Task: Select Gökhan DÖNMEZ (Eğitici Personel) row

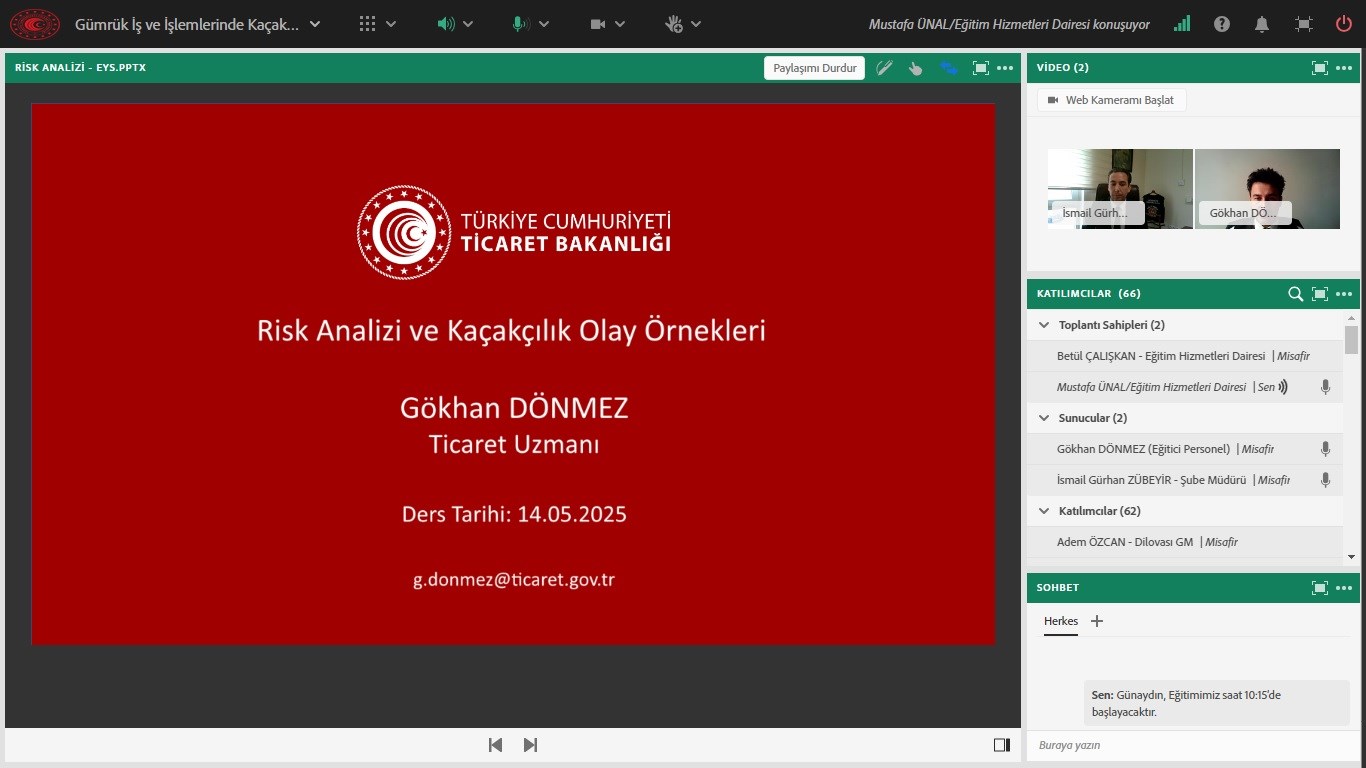Action: tap(1185, 449)
